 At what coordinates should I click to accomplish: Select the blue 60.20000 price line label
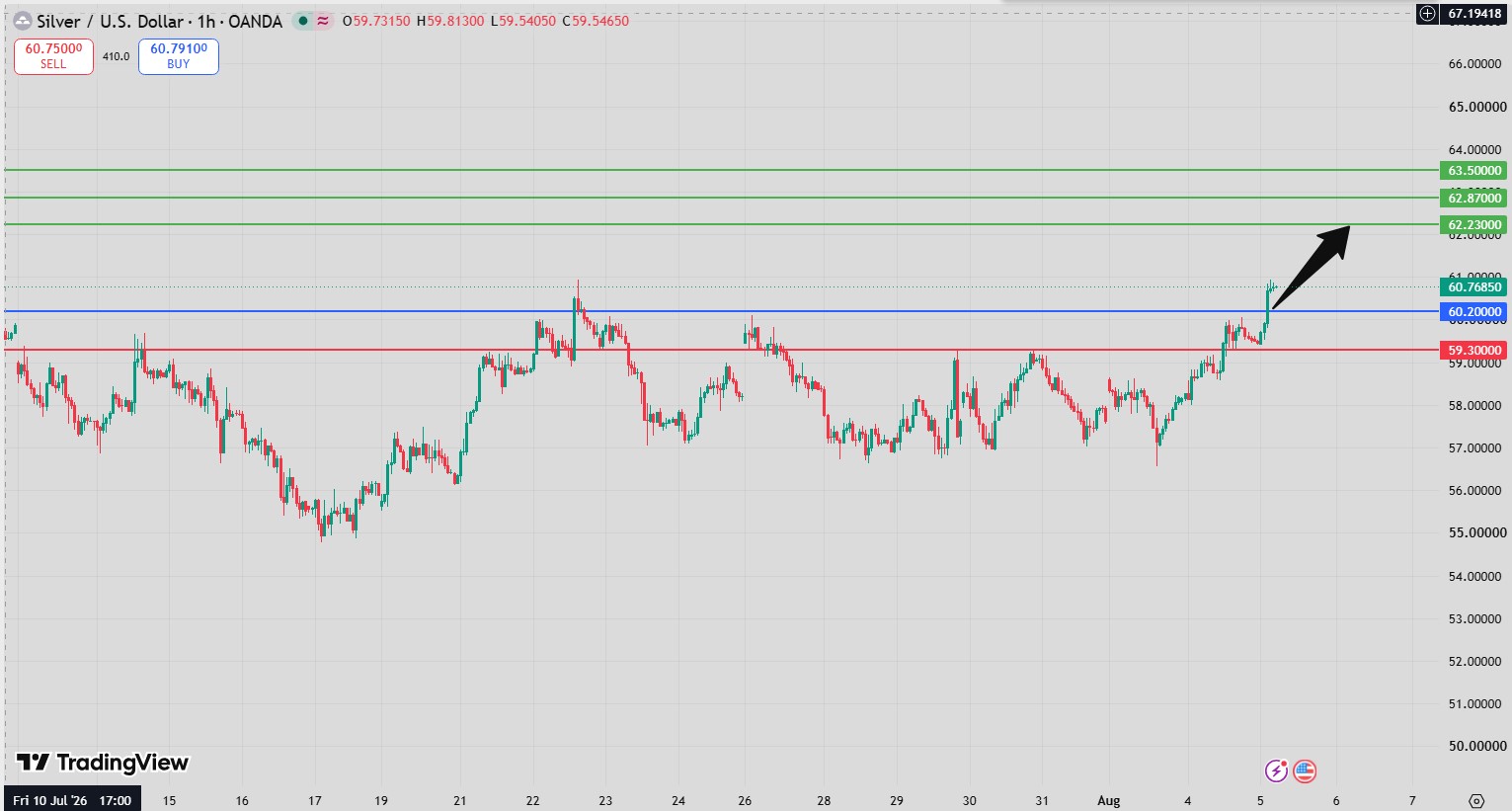coord(1474,312)
